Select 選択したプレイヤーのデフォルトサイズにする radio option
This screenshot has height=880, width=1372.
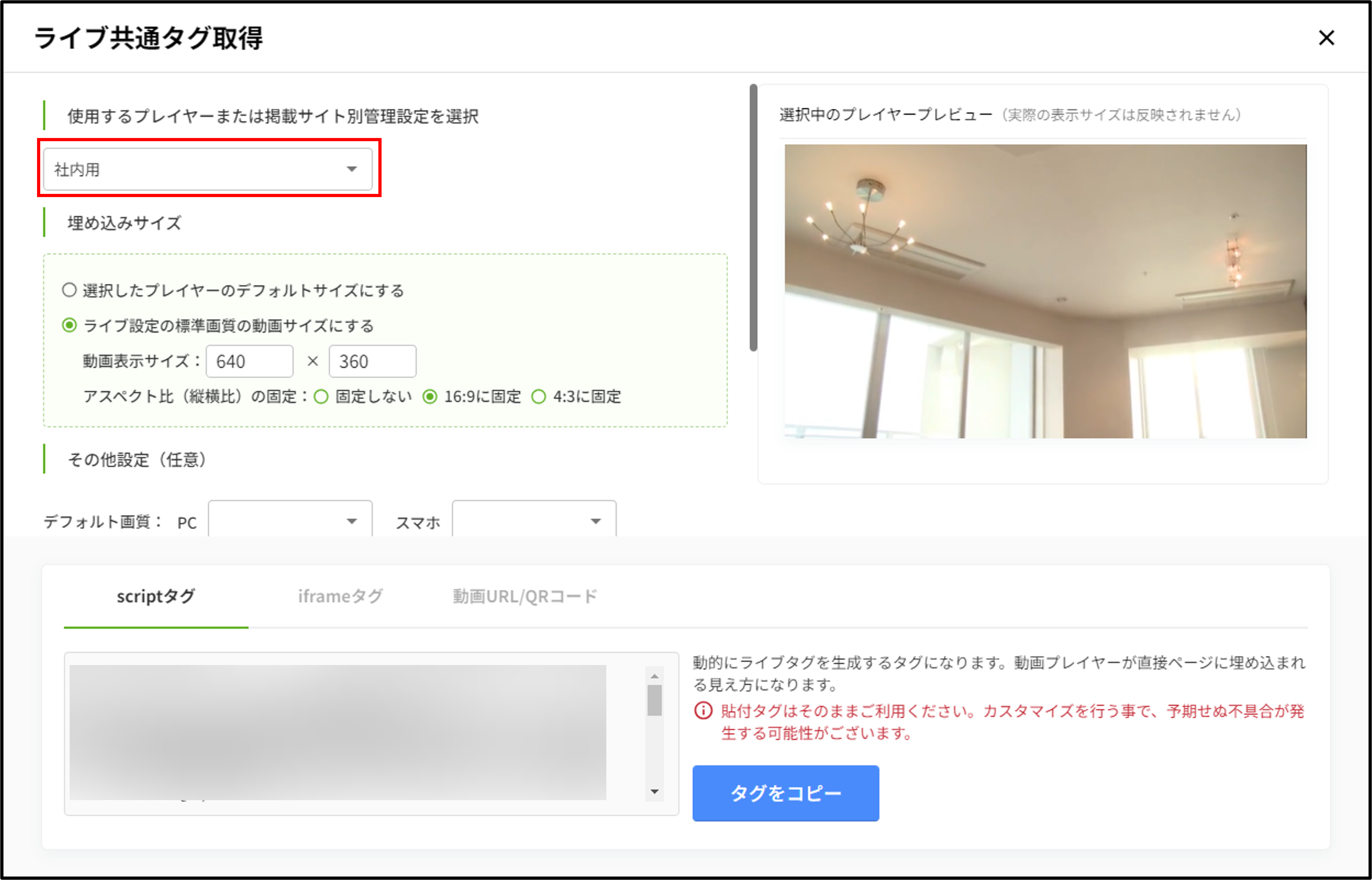coord(69,290)
